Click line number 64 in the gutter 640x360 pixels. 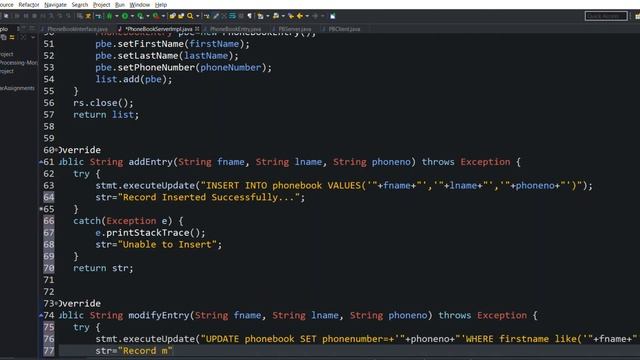coord(49,197)
